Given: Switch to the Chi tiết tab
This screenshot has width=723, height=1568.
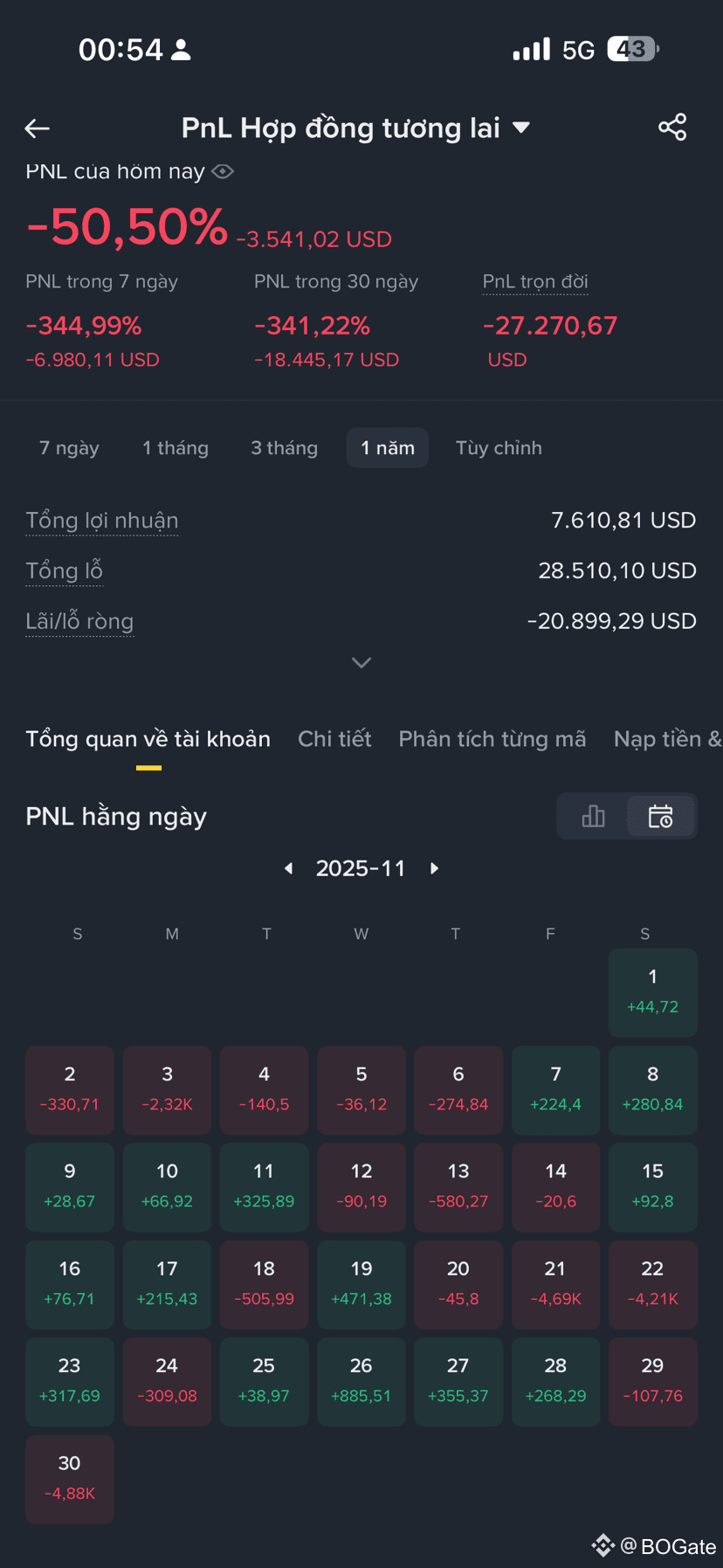Looking at the screenshot, I should (x=334, y=739).
